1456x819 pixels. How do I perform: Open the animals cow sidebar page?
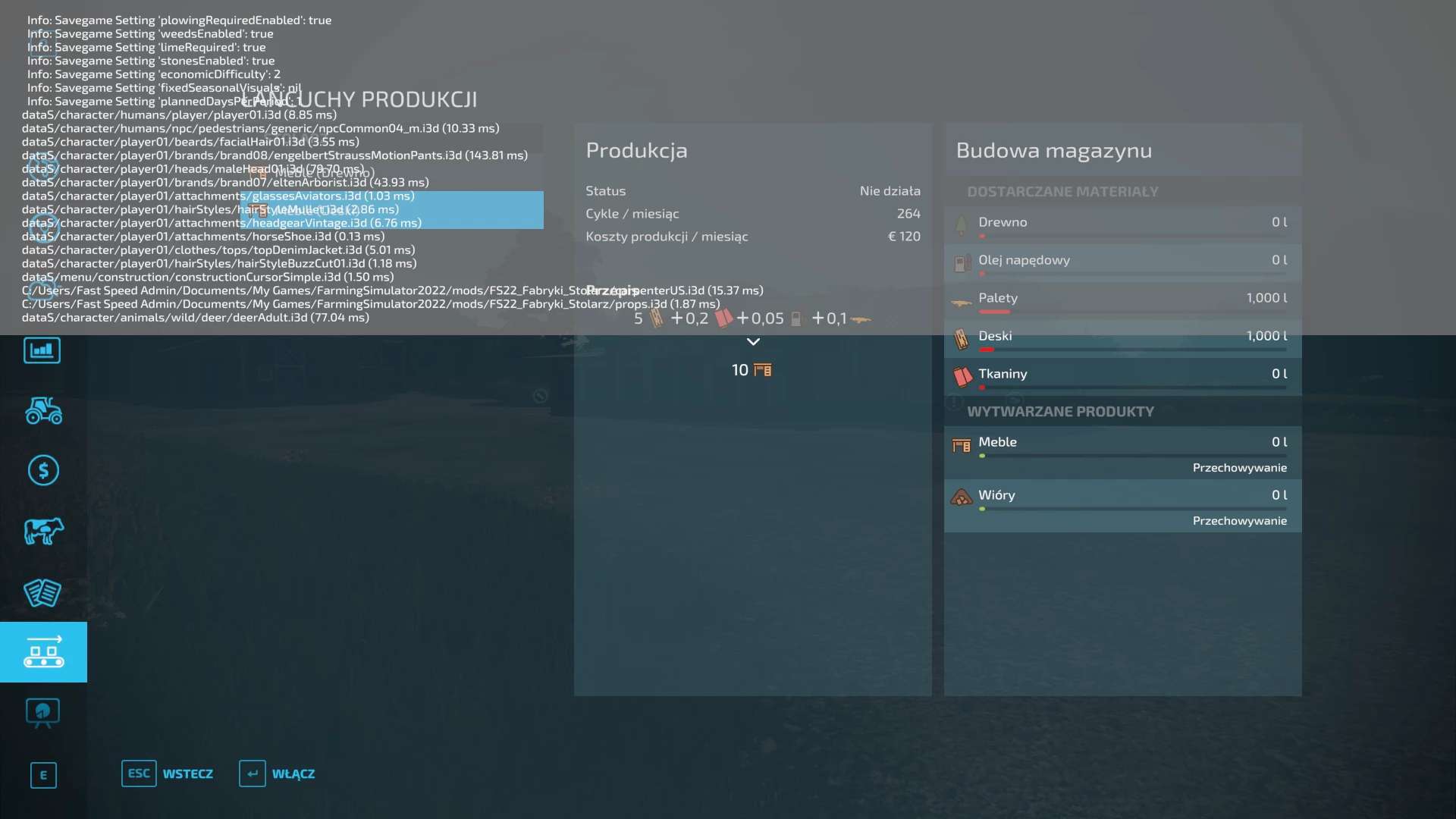coord(43,532)
